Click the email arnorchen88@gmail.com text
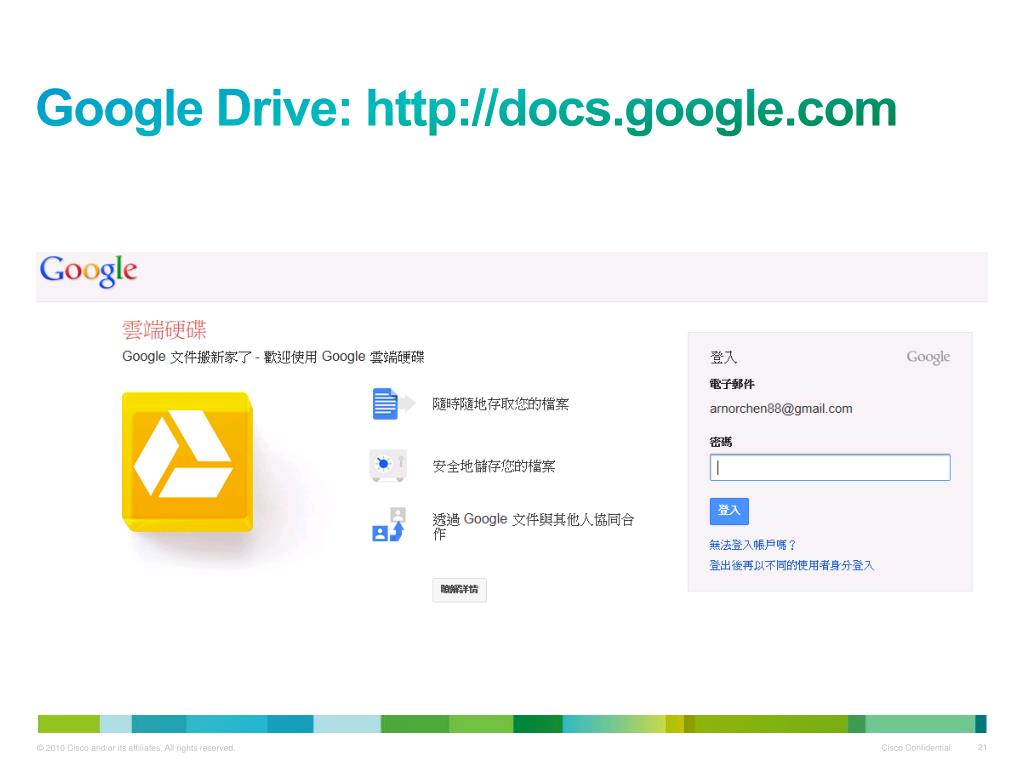 (x=780, y=409)
